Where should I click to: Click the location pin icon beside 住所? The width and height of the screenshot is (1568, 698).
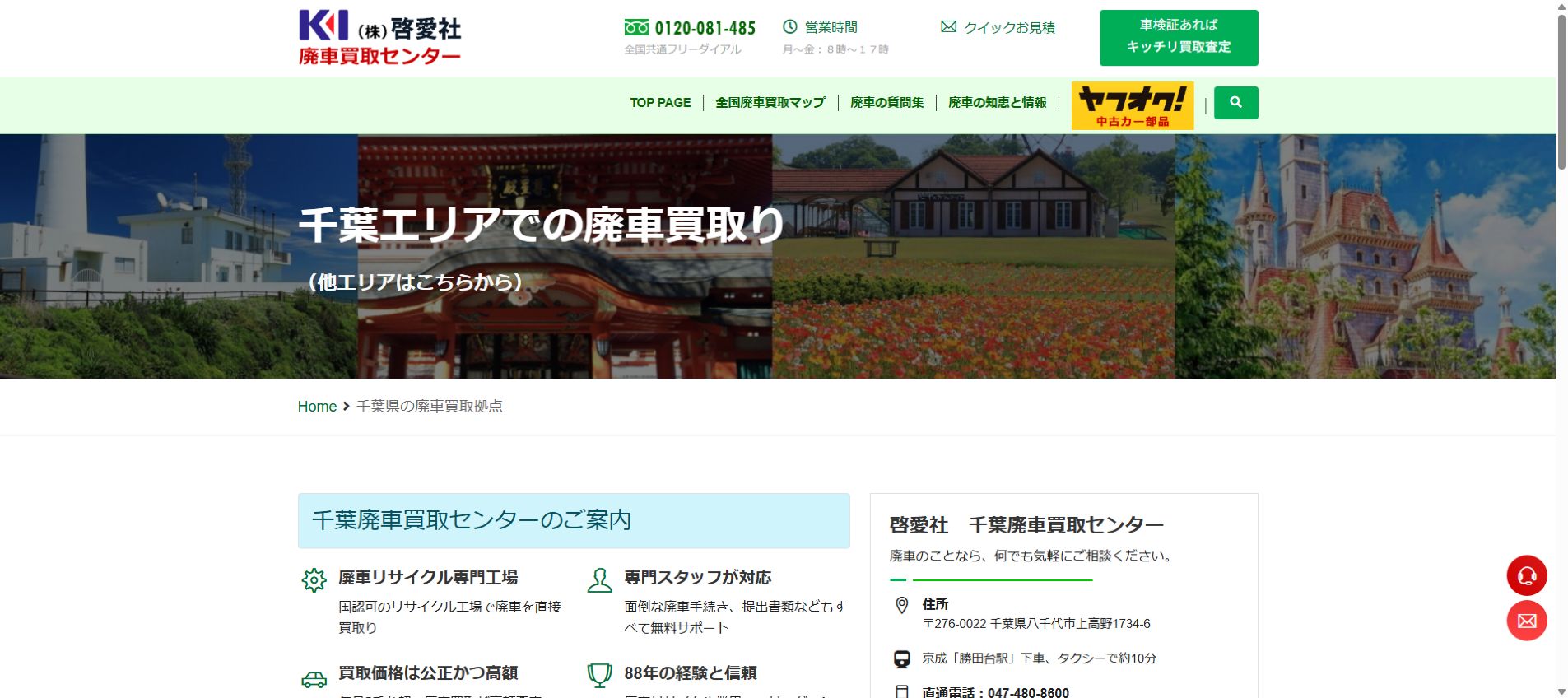coord(901,606)
